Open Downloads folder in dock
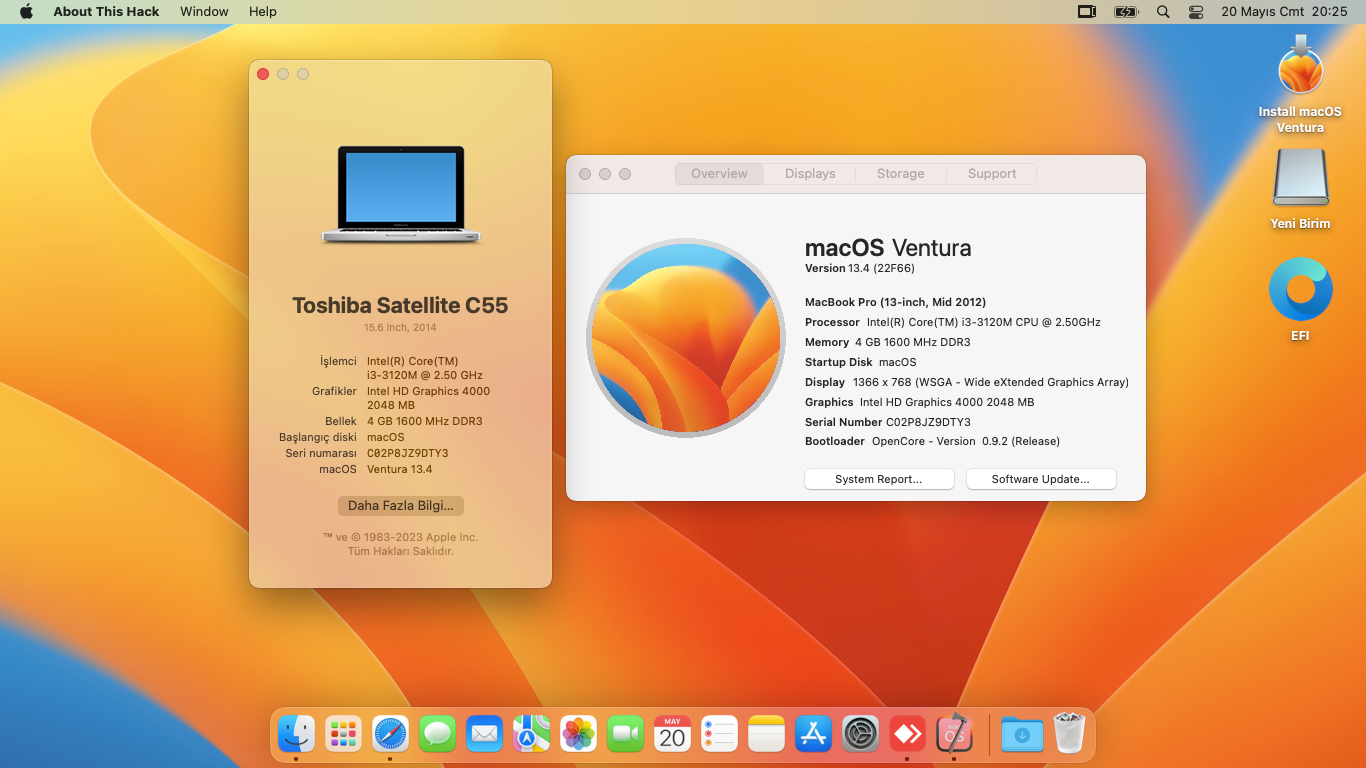The height and width of the screenshot is (768, 1366). (1022, 735)
